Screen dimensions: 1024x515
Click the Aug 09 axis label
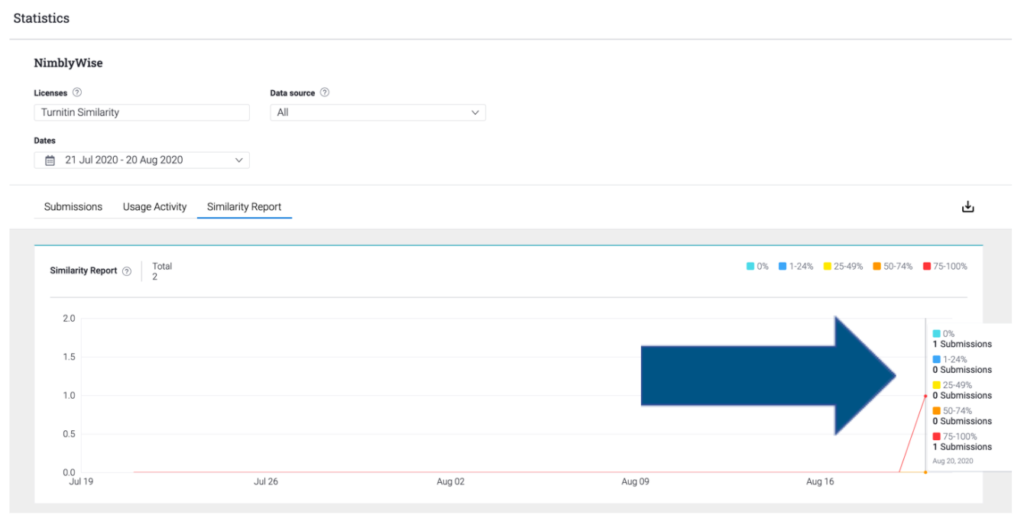[635, 482]
